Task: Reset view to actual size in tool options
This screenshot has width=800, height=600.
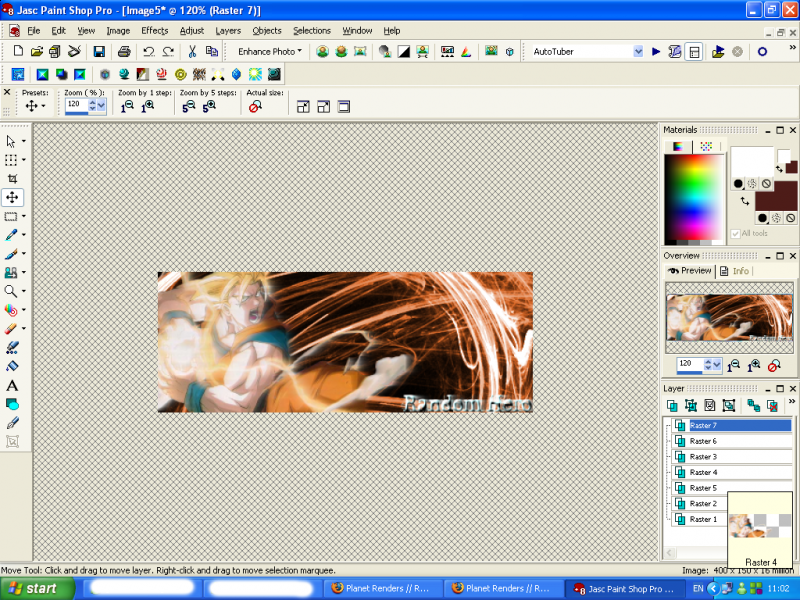Action: pos(255,107)
